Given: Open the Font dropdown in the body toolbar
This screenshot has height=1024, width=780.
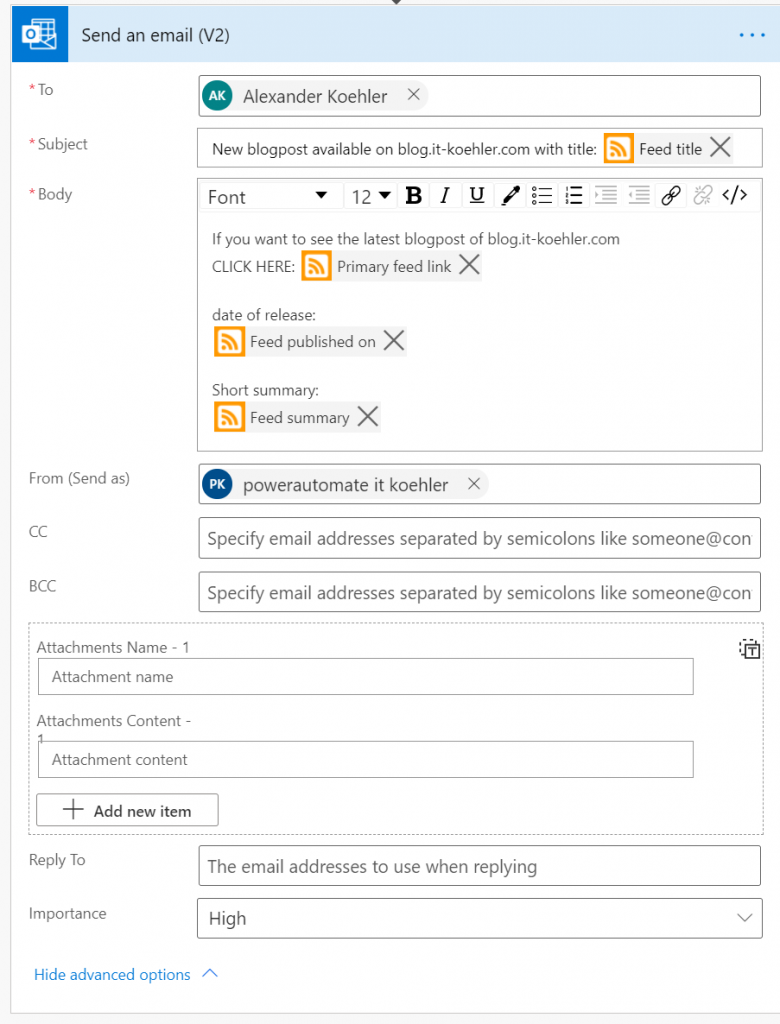Looking at the screenshot, I should 267,197.
